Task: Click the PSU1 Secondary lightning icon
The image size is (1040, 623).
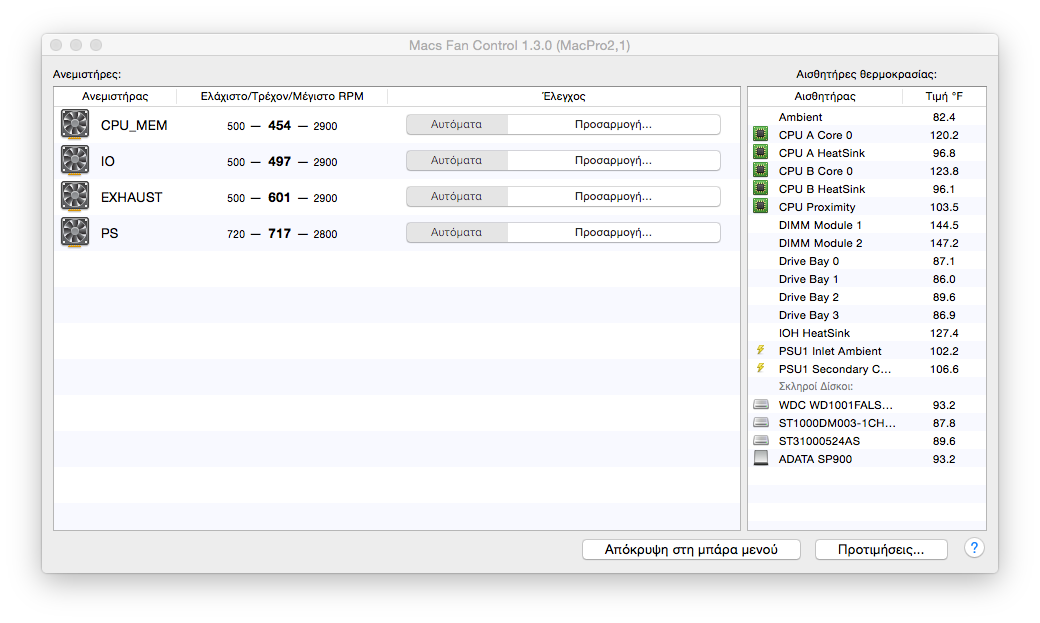Action: click(x=761, y=368)
